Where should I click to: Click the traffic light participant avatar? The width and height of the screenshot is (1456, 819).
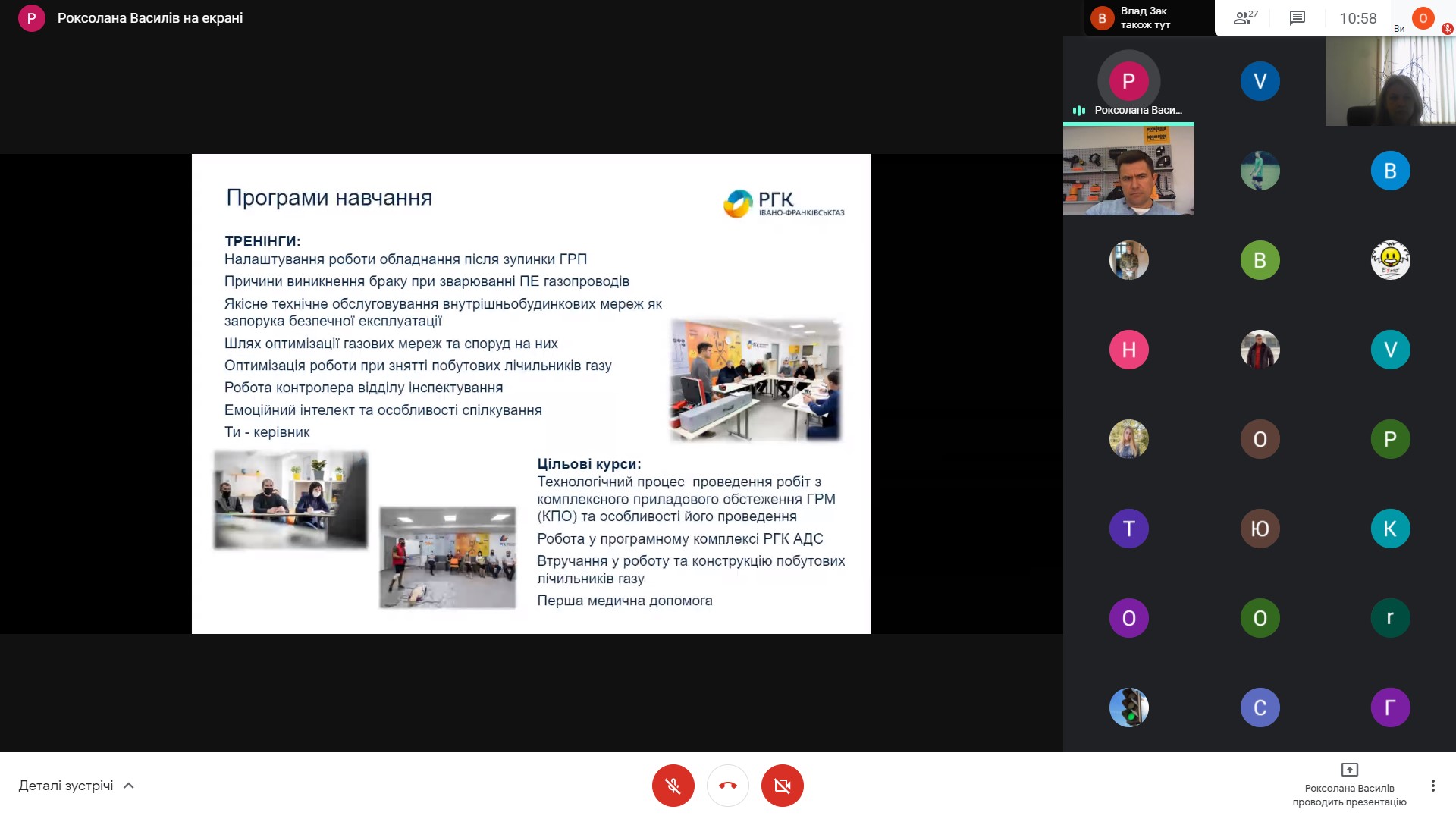pyautogui.click(x=1128, y=708)
